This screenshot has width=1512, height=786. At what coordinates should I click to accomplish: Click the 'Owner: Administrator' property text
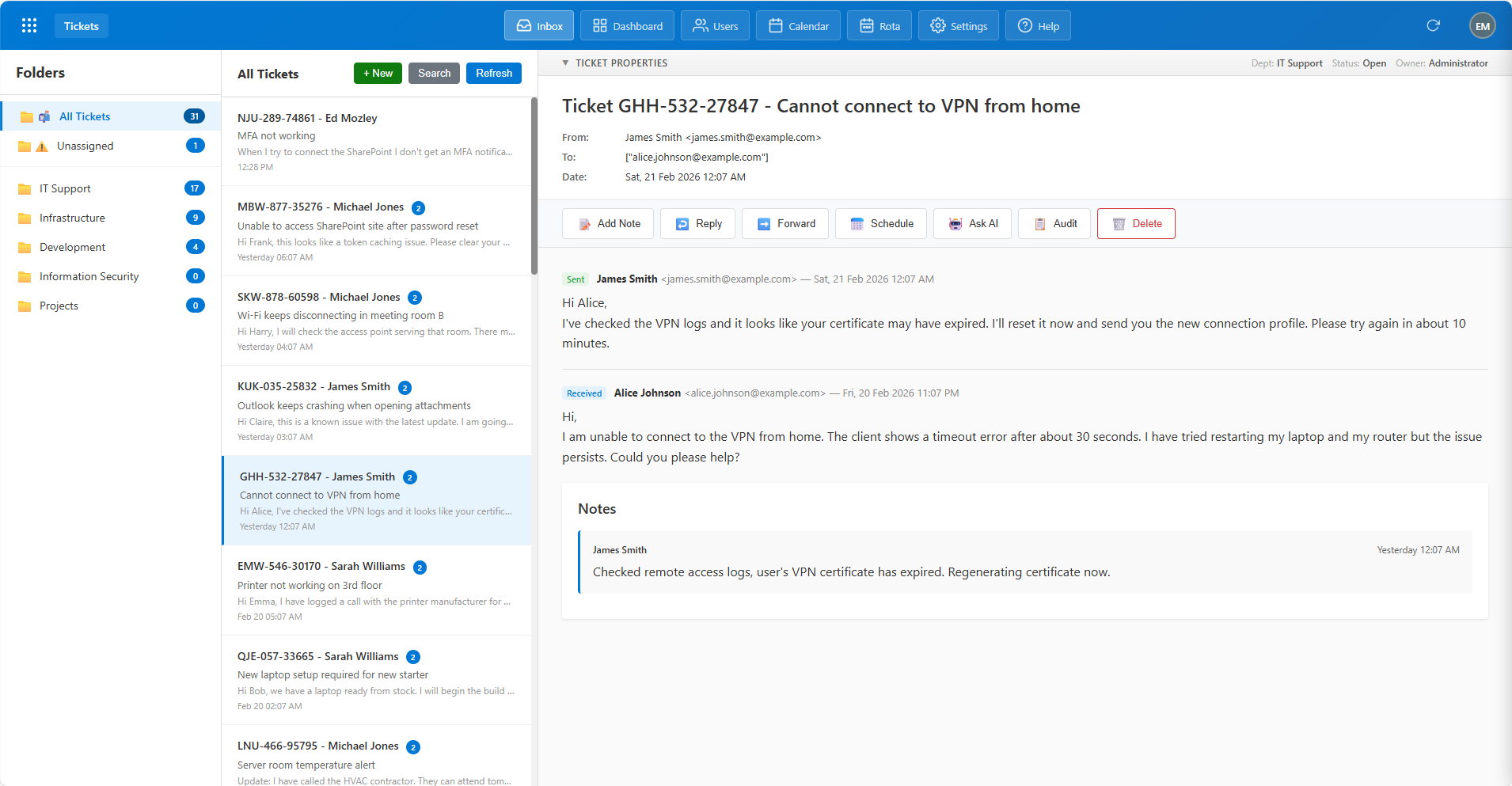click(1442, 63)
